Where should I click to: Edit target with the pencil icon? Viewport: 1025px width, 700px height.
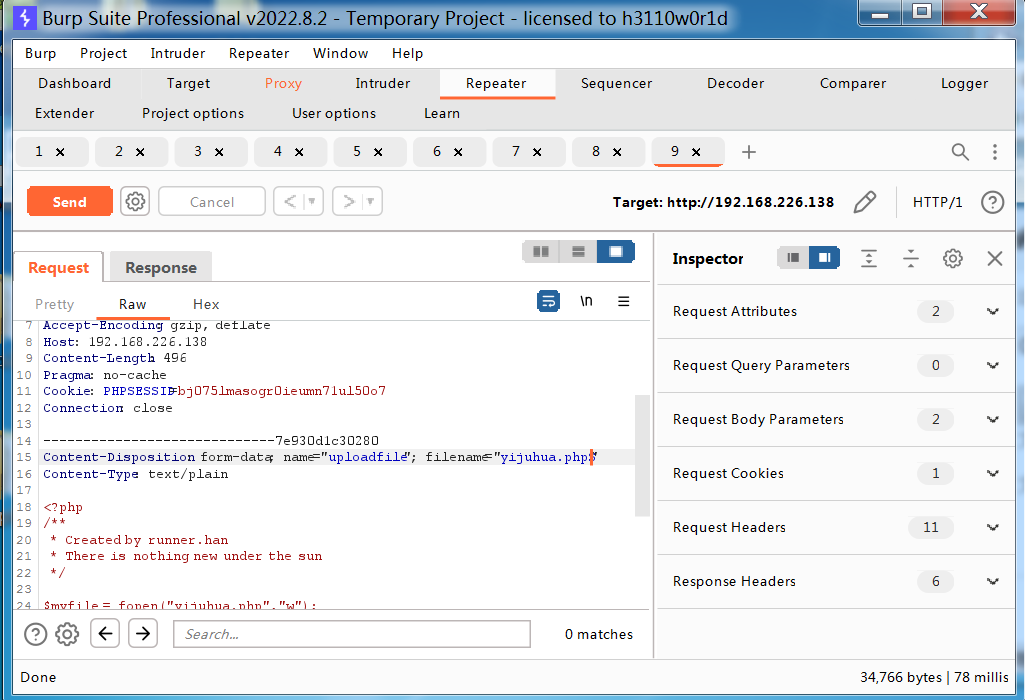pos(864,202)
